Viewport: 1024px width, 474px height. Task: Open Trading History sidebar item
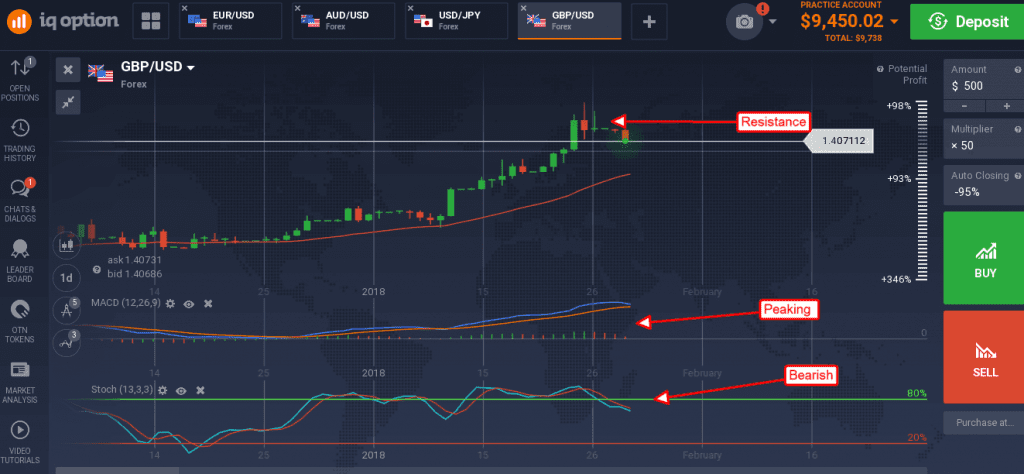point(20,140)
